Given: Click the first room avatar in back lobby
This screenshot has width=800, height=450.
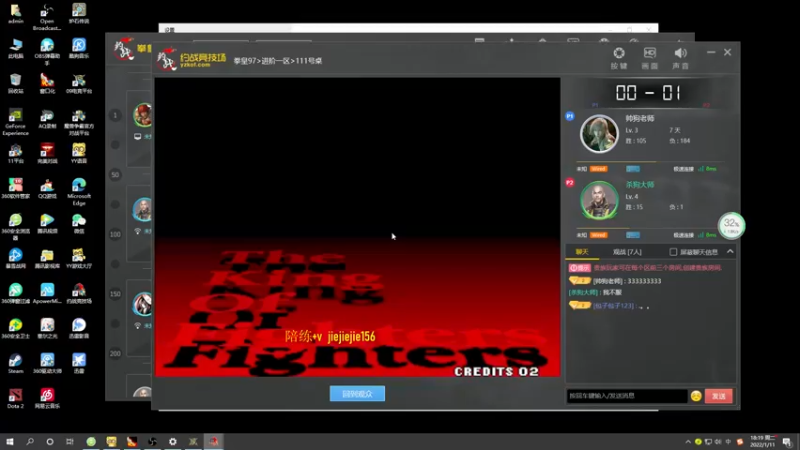Looking at the screenshot, I should coord(143,115).
